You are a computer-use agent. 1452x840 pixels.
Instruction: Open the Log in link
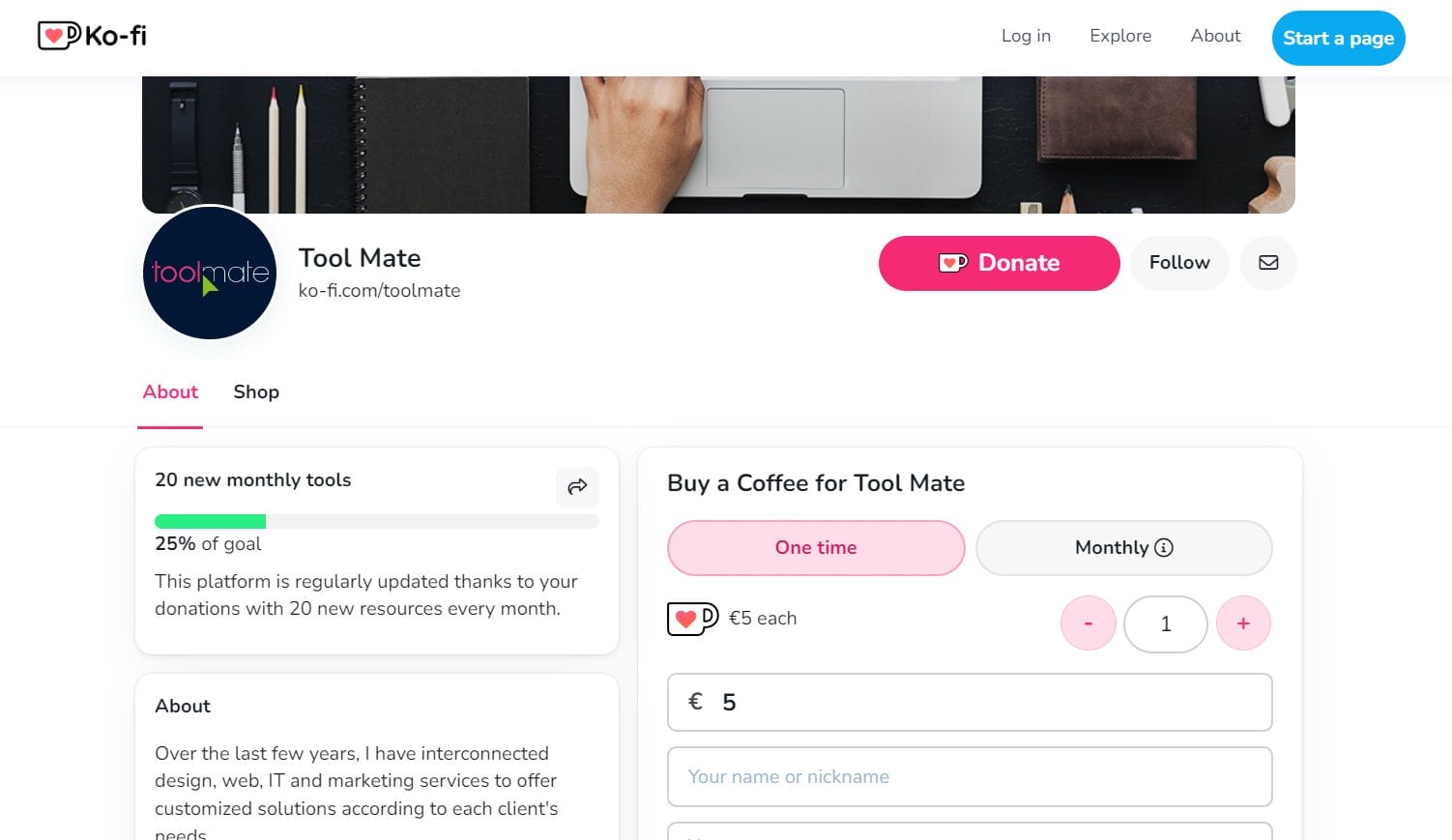(1026, 36)
